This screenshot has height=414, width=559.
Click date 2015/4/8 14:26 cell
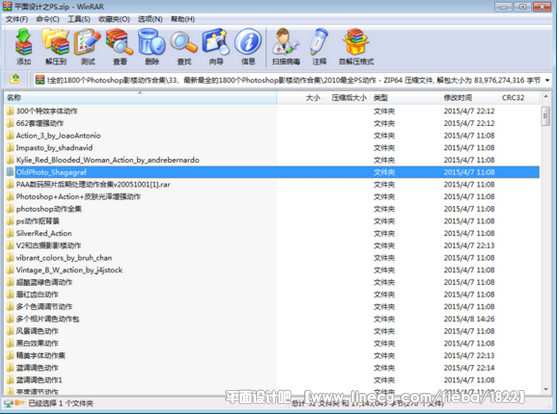tap(469, 319)
